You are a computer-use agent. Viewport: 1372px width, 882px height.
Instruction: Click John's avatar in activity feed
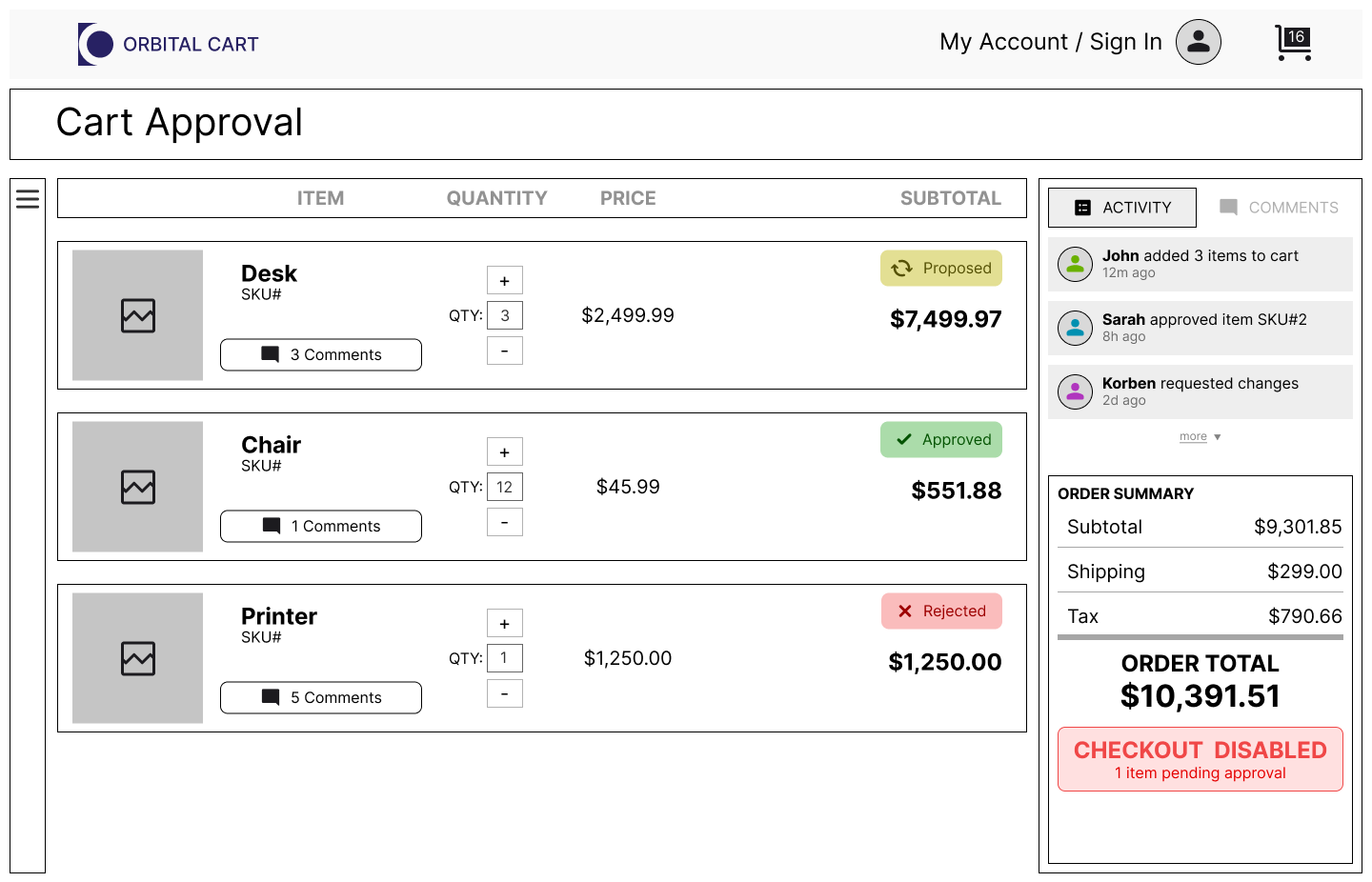point(1075,264)
